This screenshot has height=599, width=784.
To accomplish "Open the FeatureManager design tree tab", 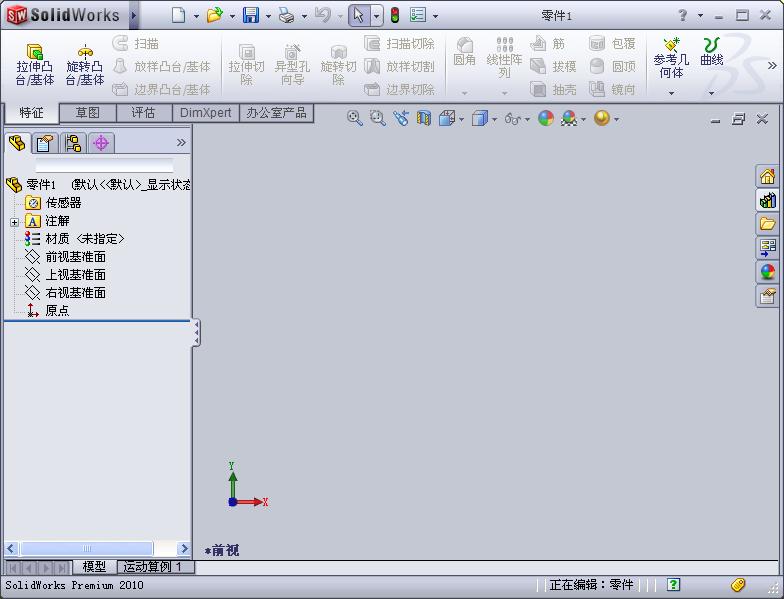I will pos(18,144).
